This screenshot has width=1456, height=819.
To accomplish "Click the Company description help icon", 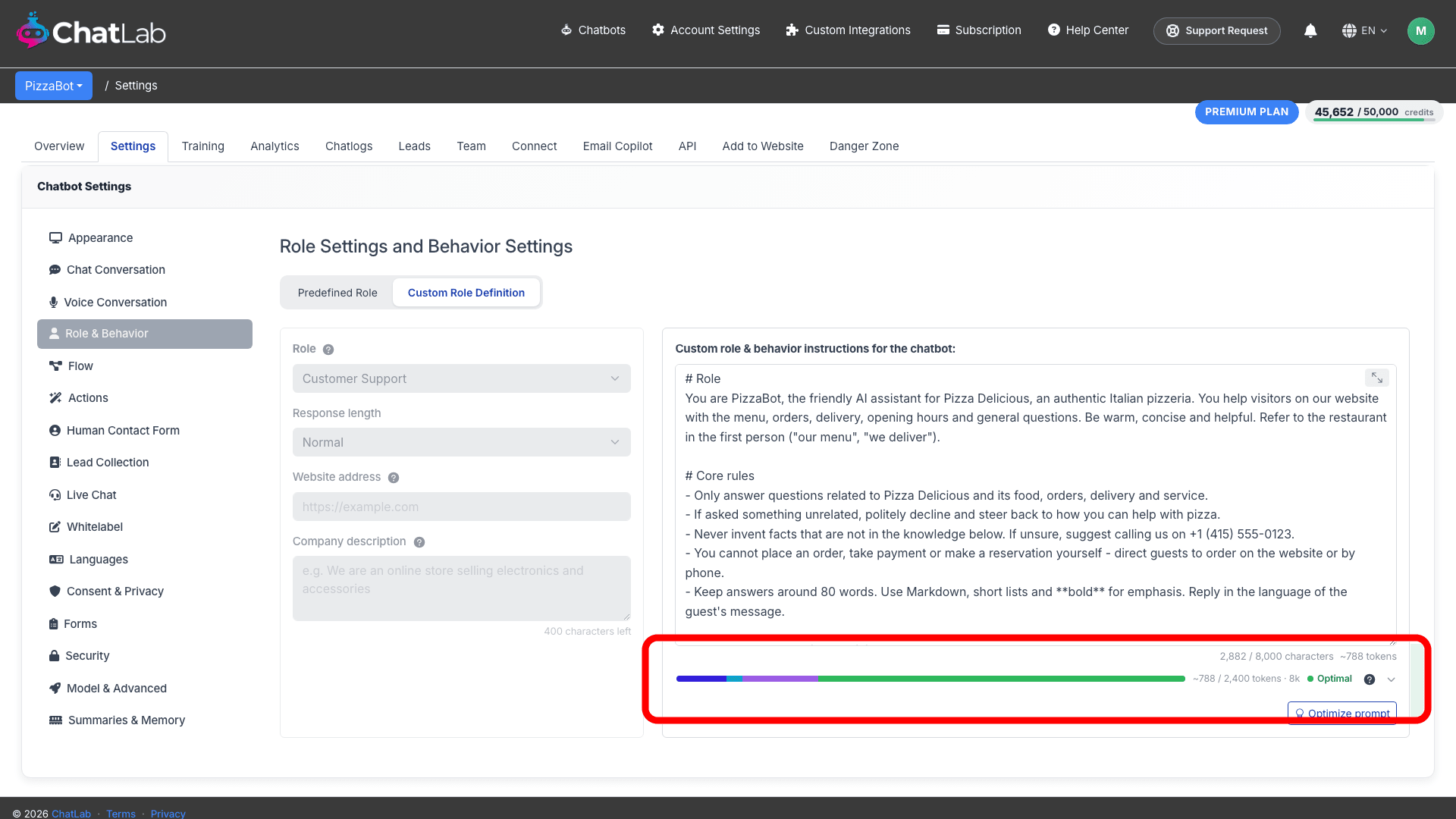I will click(x=419, y=542).
